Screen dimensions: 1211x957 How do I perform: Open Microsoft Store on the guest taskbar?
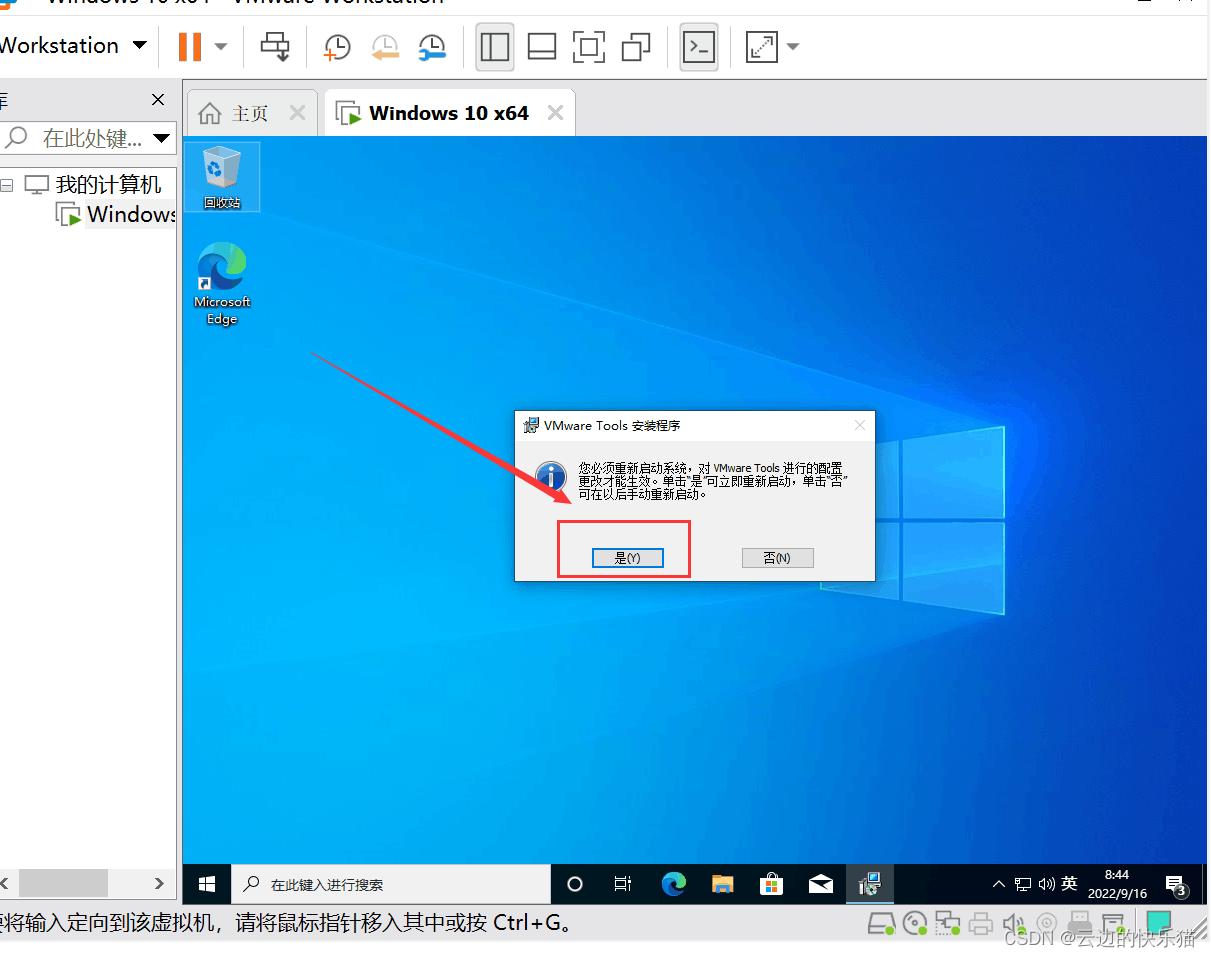click(771, 884)
